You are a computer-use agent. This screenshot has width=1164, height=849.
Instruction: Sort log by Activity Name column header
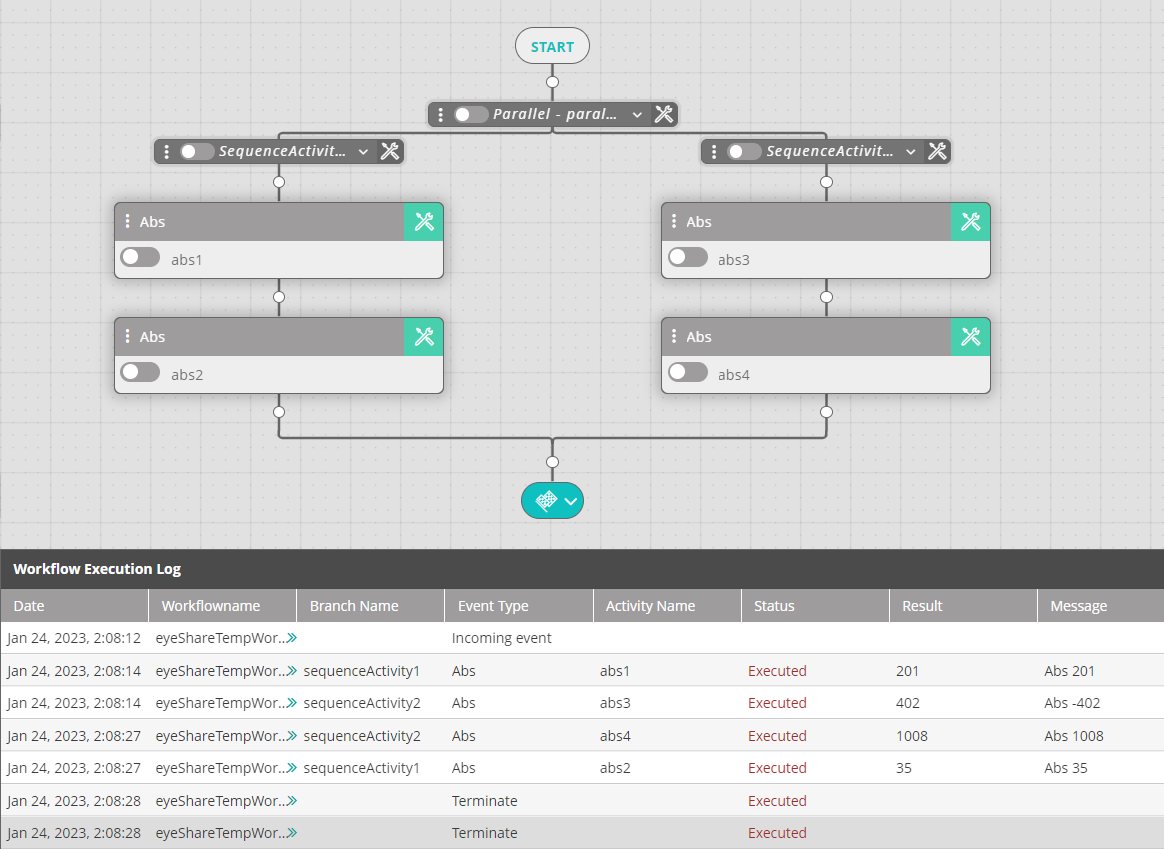pos(667,606)
